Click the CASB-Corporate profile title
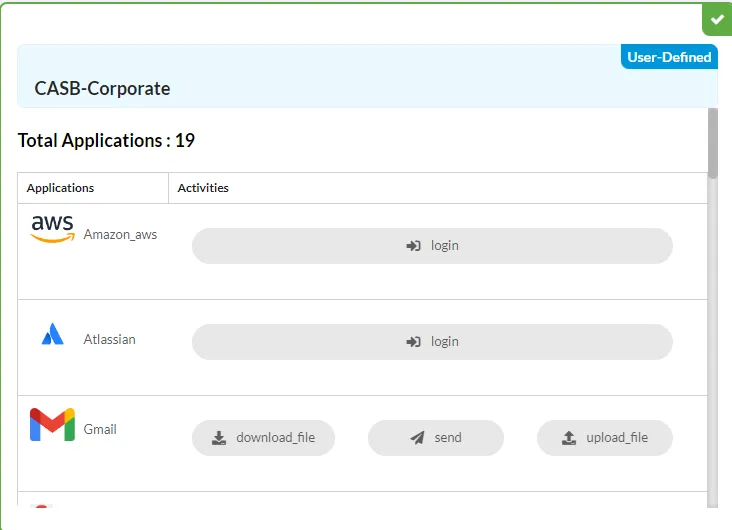 102,88
